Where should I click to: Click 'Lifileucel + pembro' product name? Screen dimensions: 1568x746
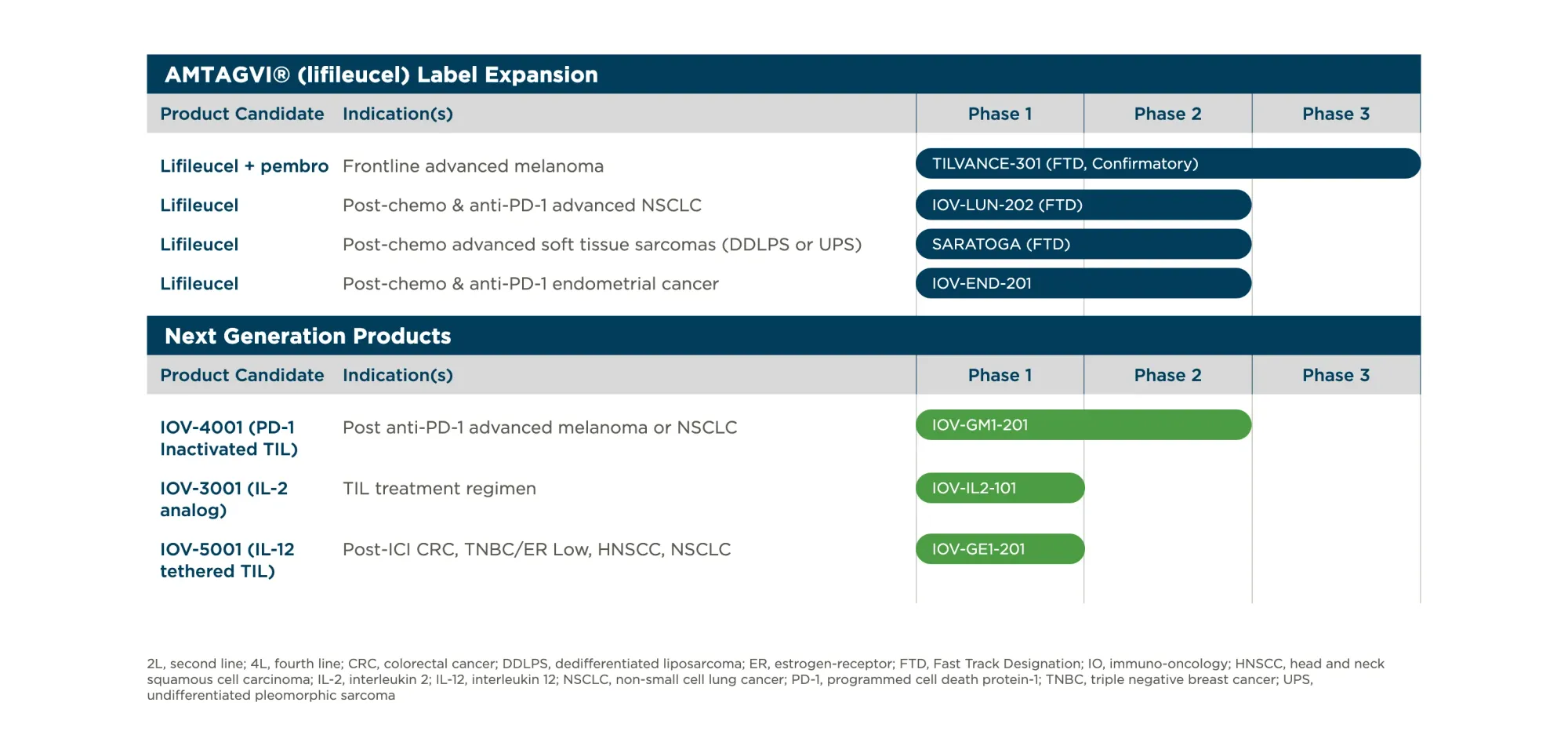click(244, 166)
